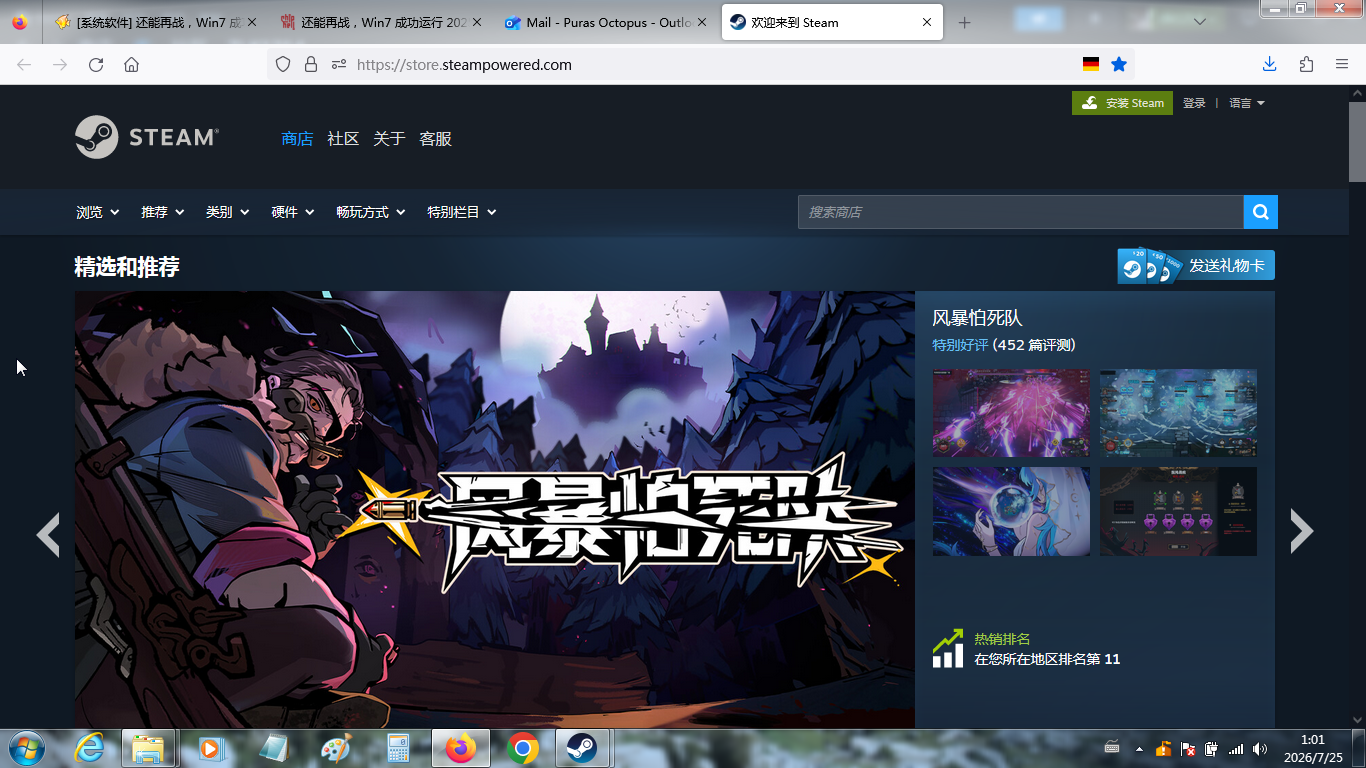
Task: Click the 登录 login link
Action: tap(1194, 103)
